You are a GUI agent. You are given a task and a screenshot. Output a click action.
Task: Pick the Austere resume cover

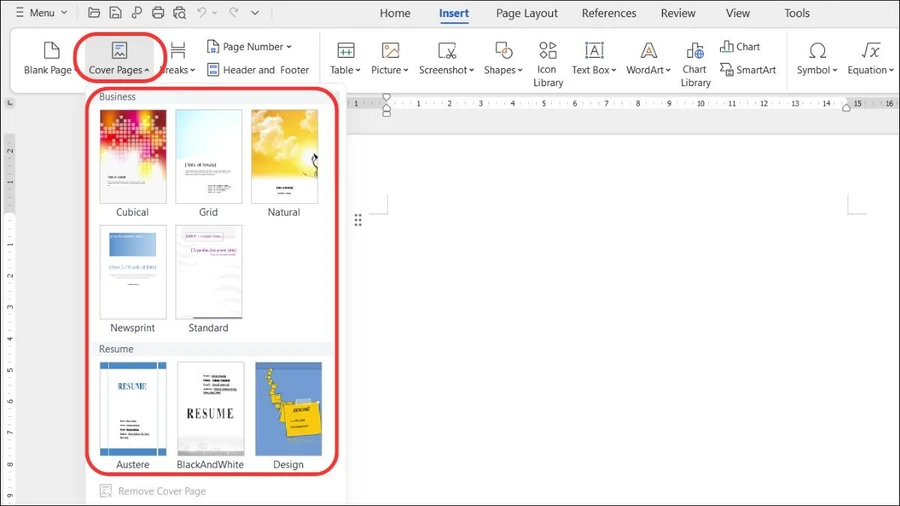coord(133,408)
